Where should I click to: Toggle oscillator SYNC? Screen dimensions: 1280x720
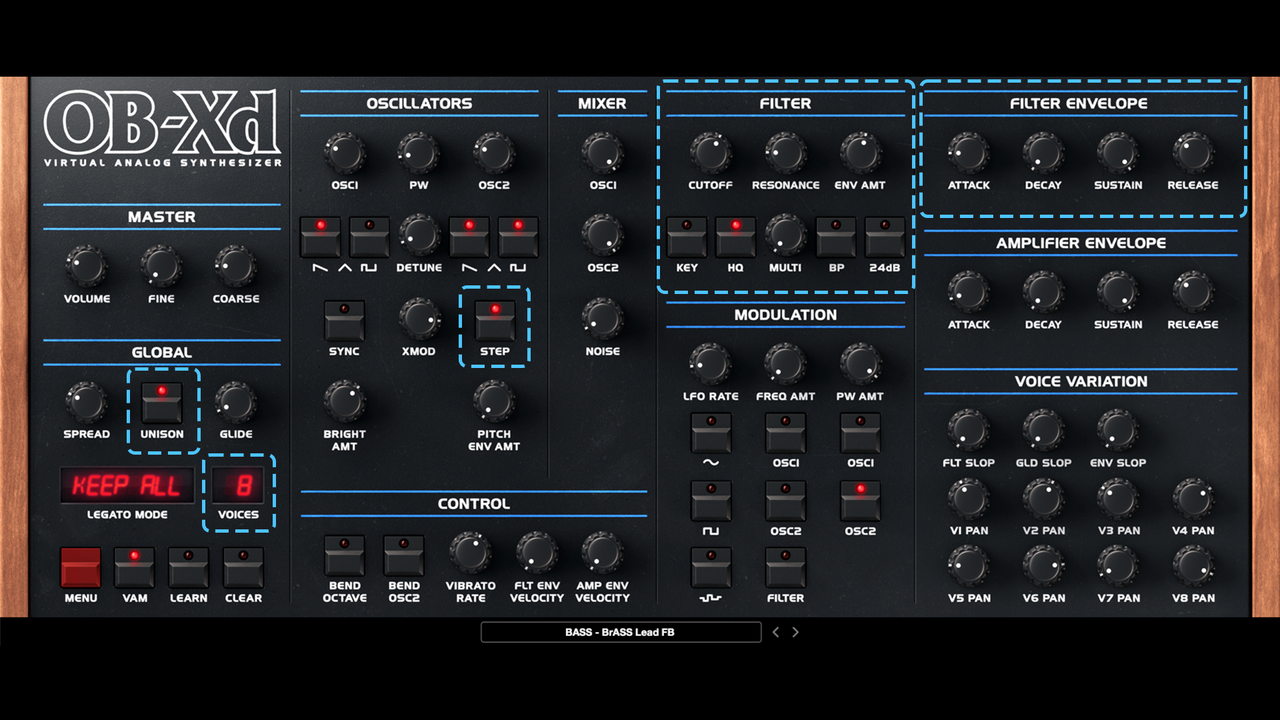[344, 320]
